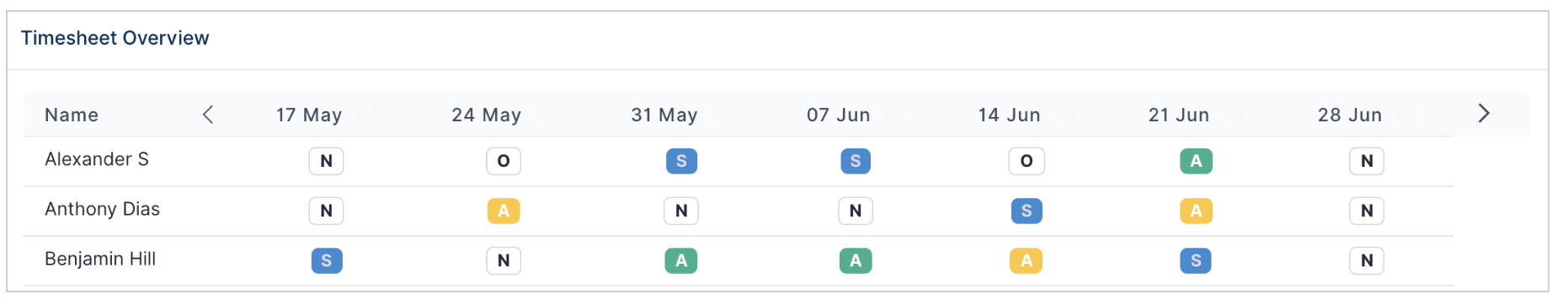This screenshot has width=1568, height=305.
Task: Click the 14 Jun column header
Action: click(x=1009, y=115)
